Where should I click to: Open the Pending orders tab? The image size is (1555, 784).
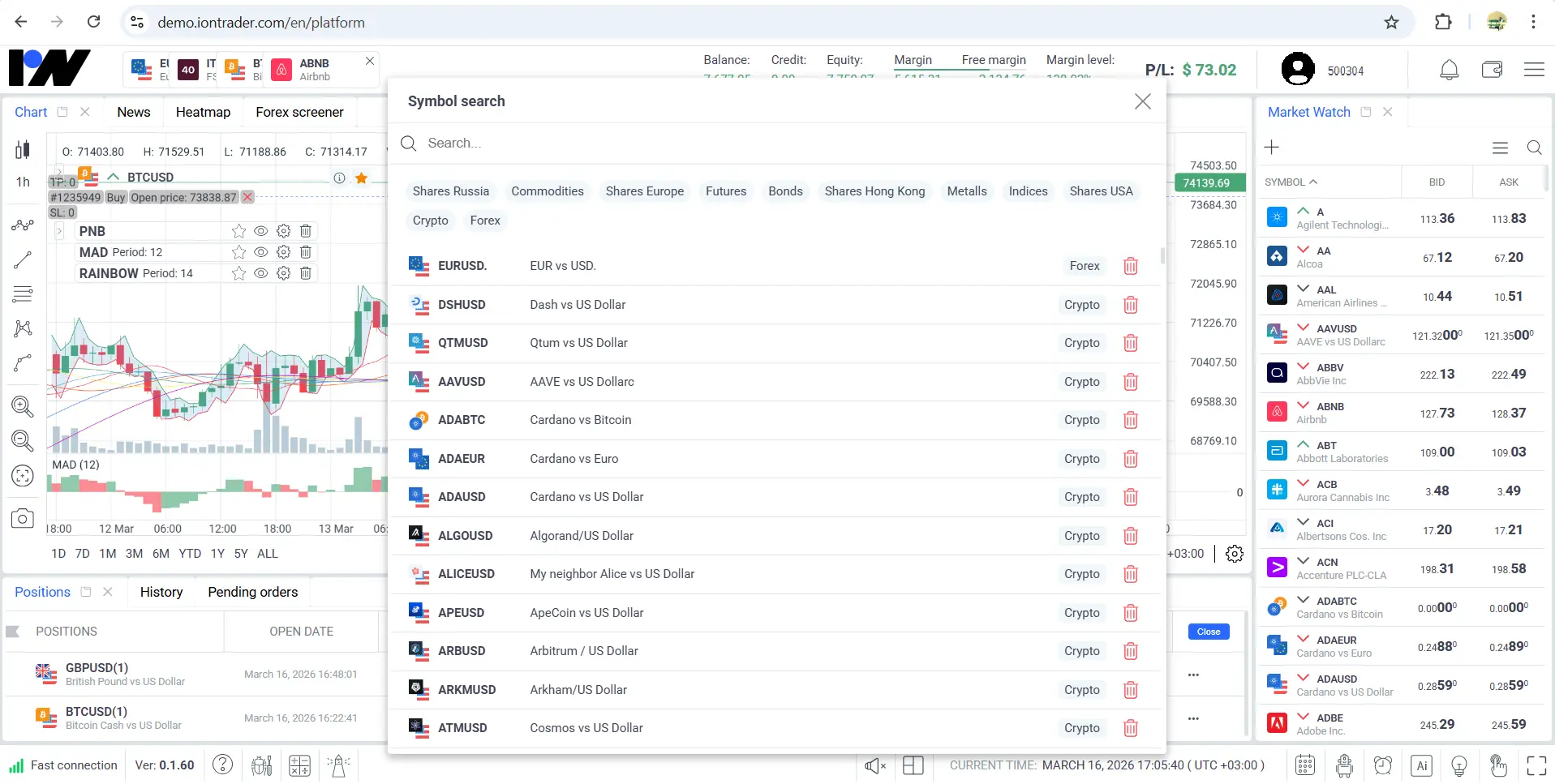pos(252,592)
